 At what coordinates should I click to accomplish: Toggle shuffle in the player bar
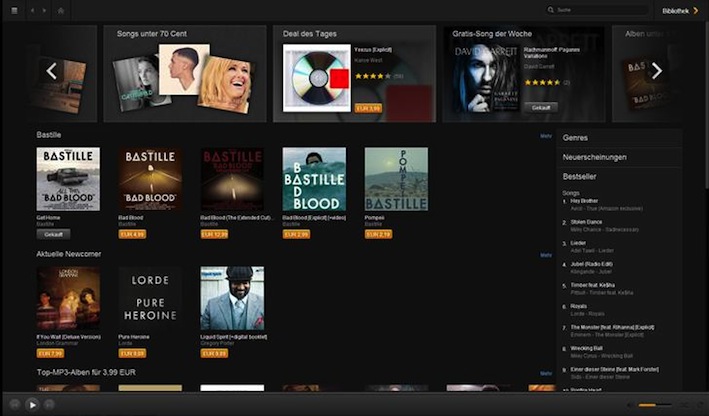pyautogui.click(x=685, y=405)
